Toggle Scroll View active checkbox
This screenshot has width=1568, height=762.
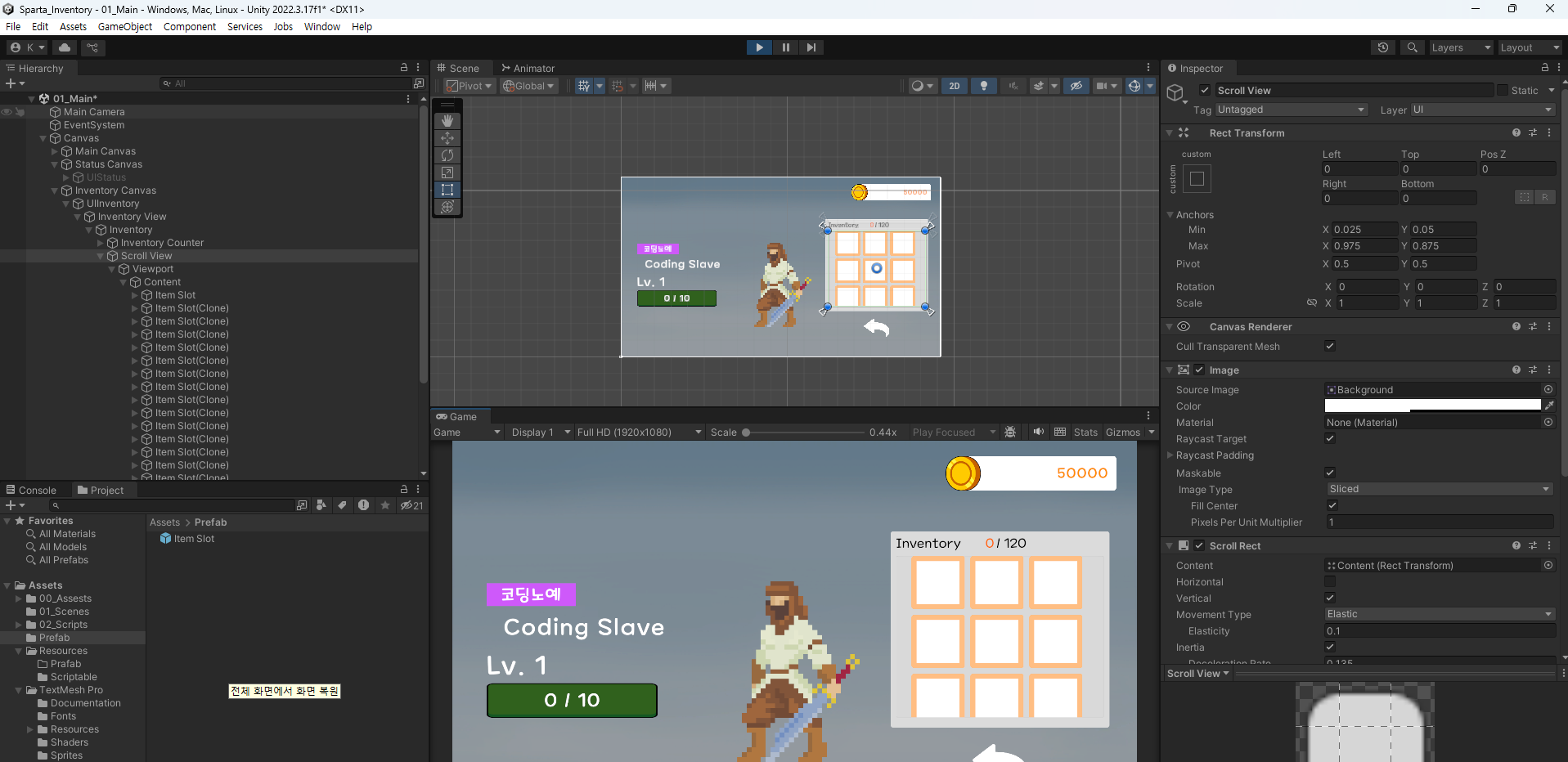click(x=1205, y=90)
